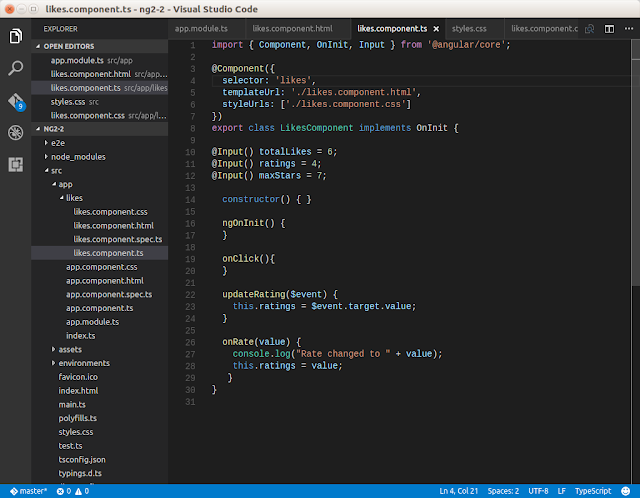Click the feedback smiley in status bar

[x=625, y=491]
